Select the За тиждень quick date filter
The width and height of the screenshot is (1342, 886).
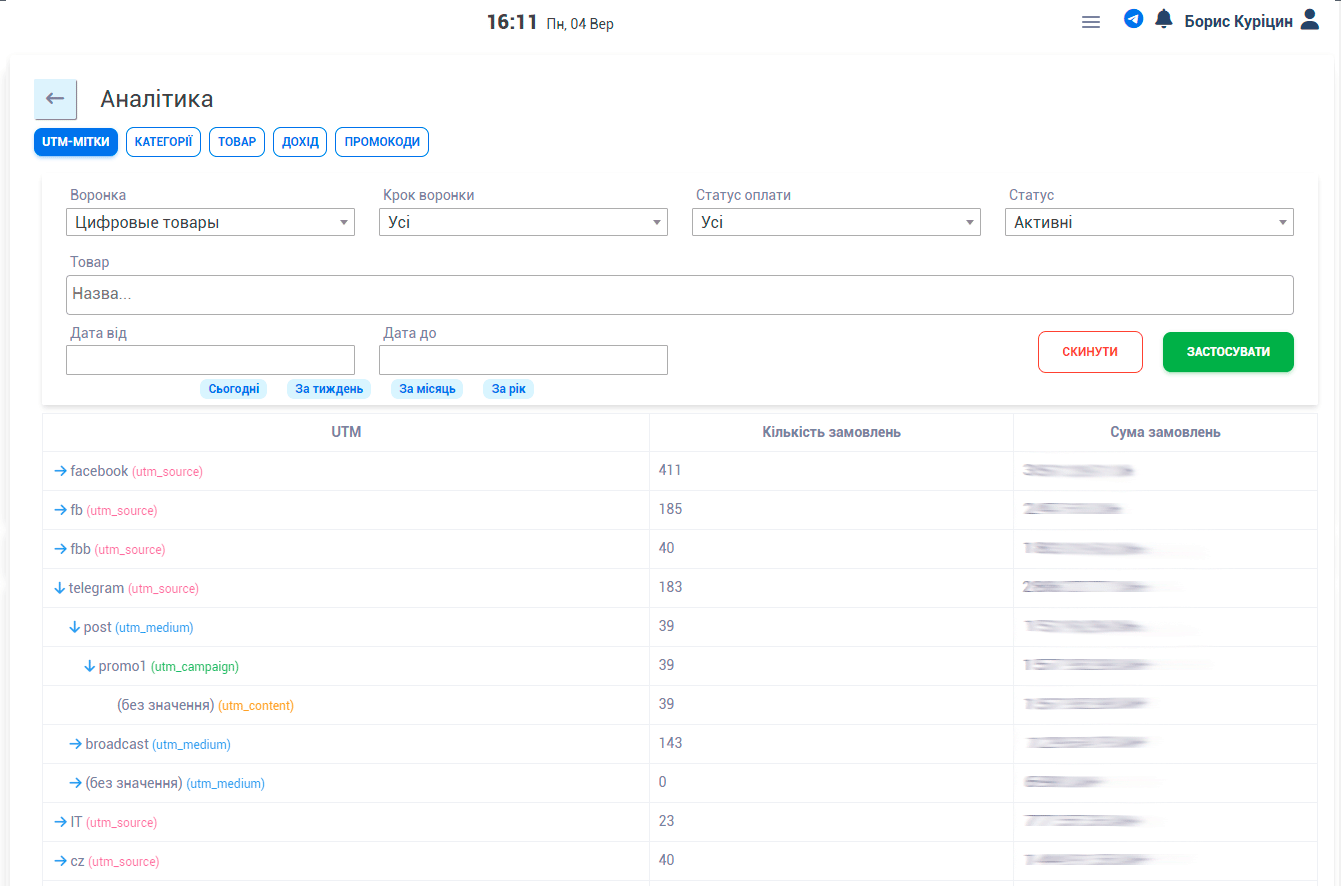329,389
